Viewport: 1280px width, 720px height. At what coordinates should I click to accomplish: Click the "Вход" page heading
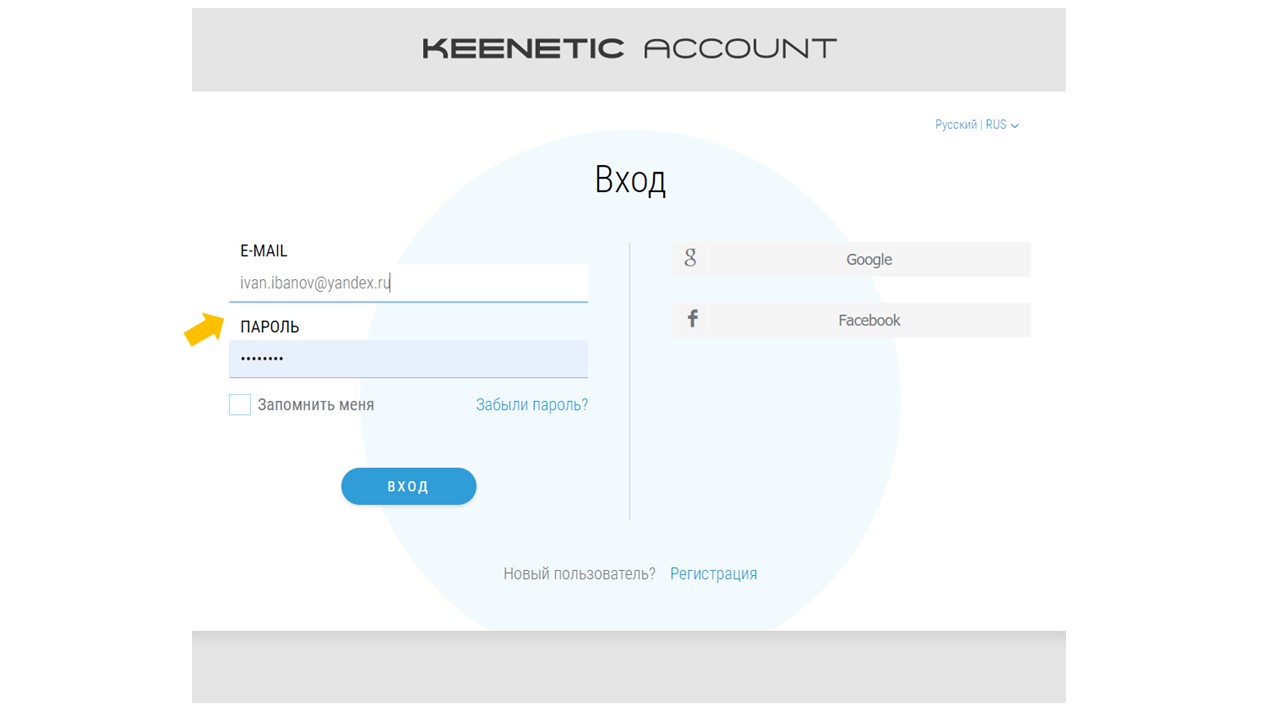click(630, 180)
